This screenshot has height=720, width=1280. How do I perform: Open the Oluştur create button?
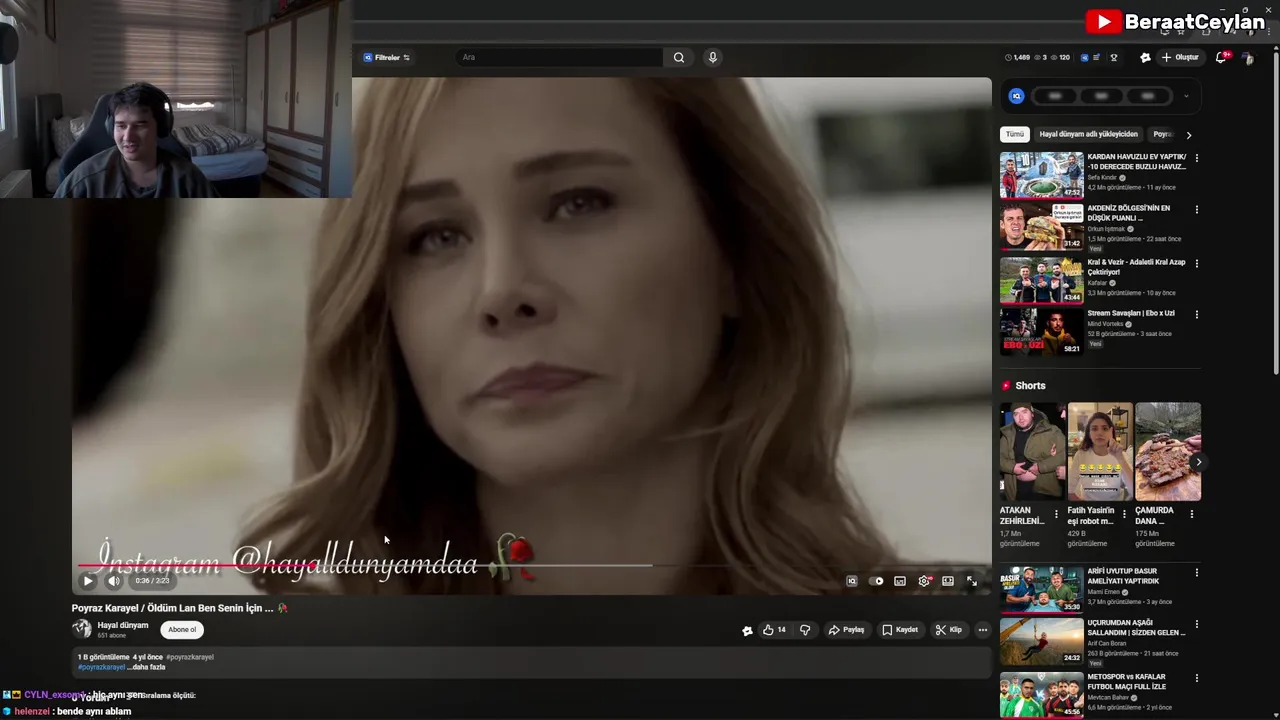(1180, 58)
